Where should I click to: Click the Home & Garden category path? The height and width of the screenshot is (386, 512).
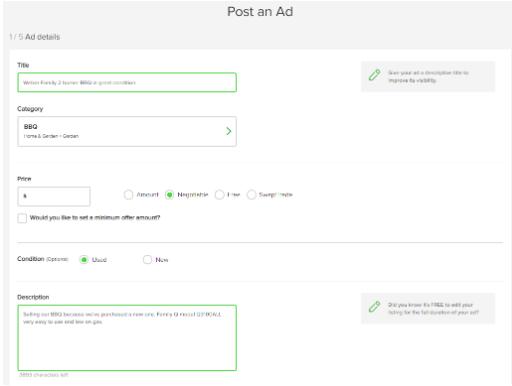tap(51, 136)
